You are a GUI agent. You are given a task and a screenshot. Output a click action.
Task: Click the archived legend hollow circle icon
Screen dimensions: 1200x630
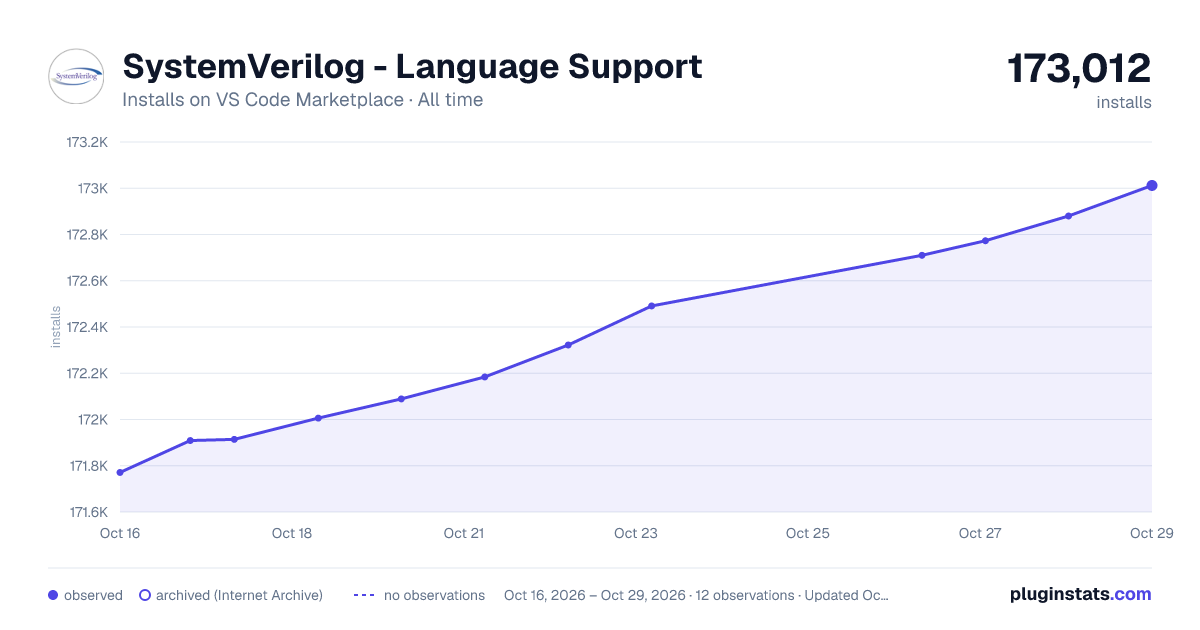(x=144, y=595)
